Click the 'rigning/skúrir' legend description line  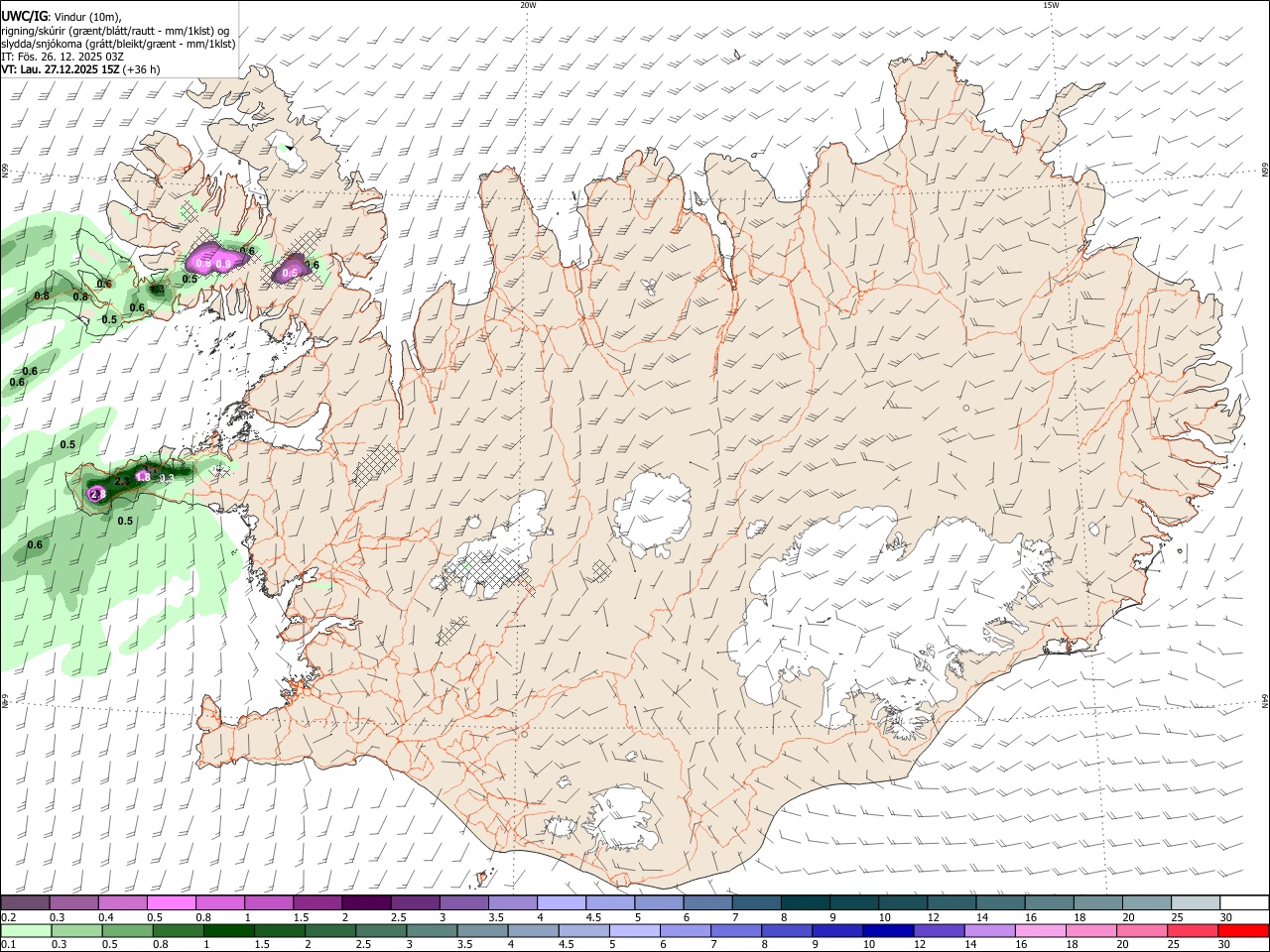click(x=115, y=30)
